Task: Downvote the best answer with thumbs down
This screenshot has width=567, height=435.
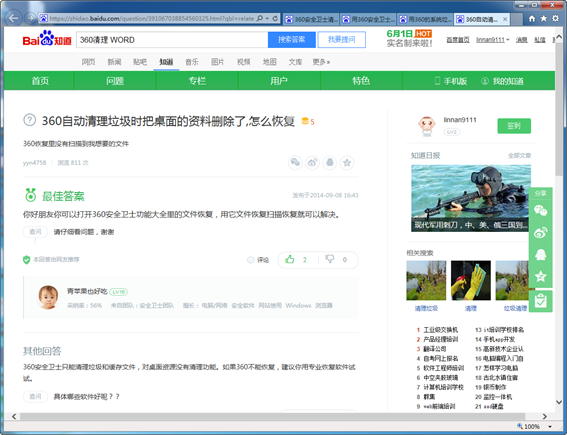Action: [330, 259]
